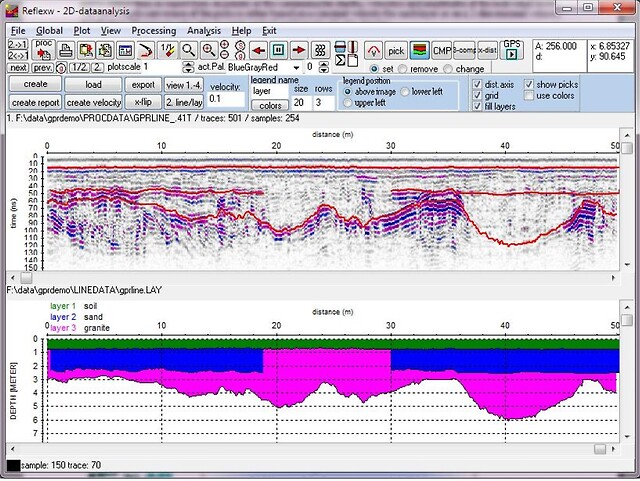The height and width of the screenshot is (481, 640).
Task: Click the magnifier zoom tool
Action: tap(188, 50)
